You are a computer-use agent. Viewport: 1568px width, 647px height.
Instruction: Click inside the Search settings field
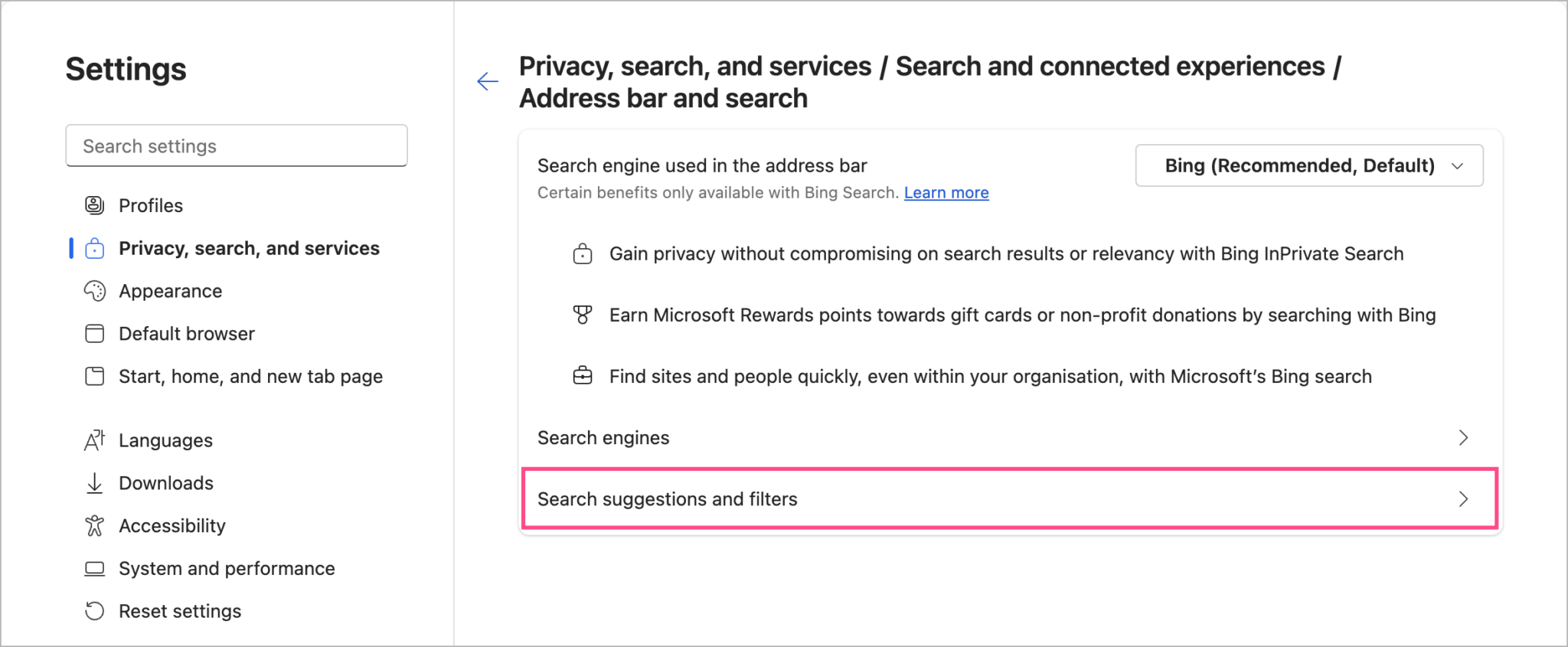point(236,145)
